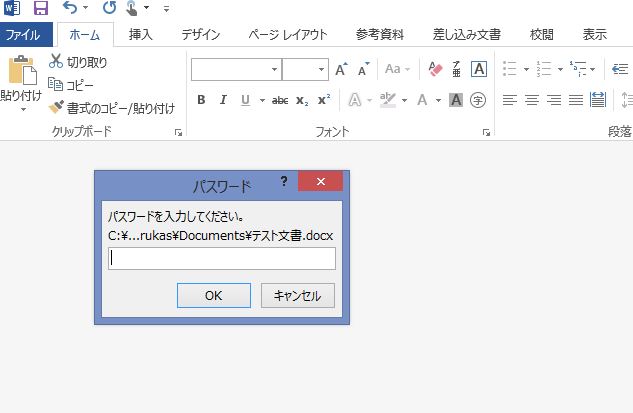
Task: Align text right
Action: pos(554,100)
